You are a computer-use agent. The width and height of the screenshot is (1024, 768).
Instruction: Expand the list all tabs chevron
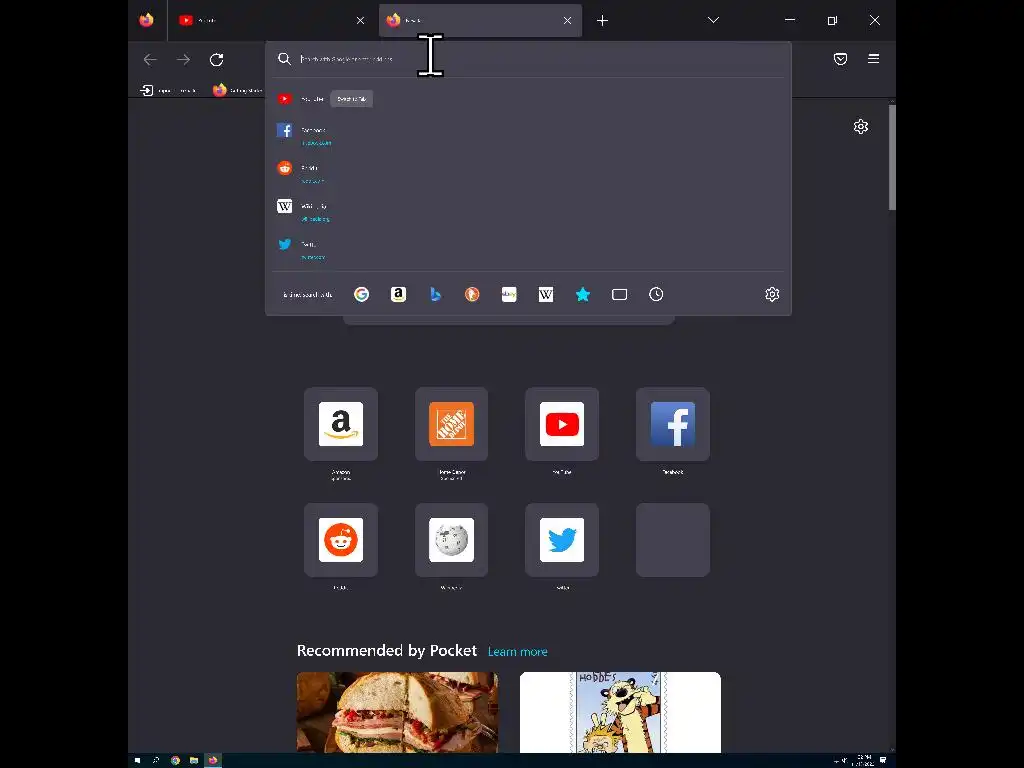[x=713, y=20]
